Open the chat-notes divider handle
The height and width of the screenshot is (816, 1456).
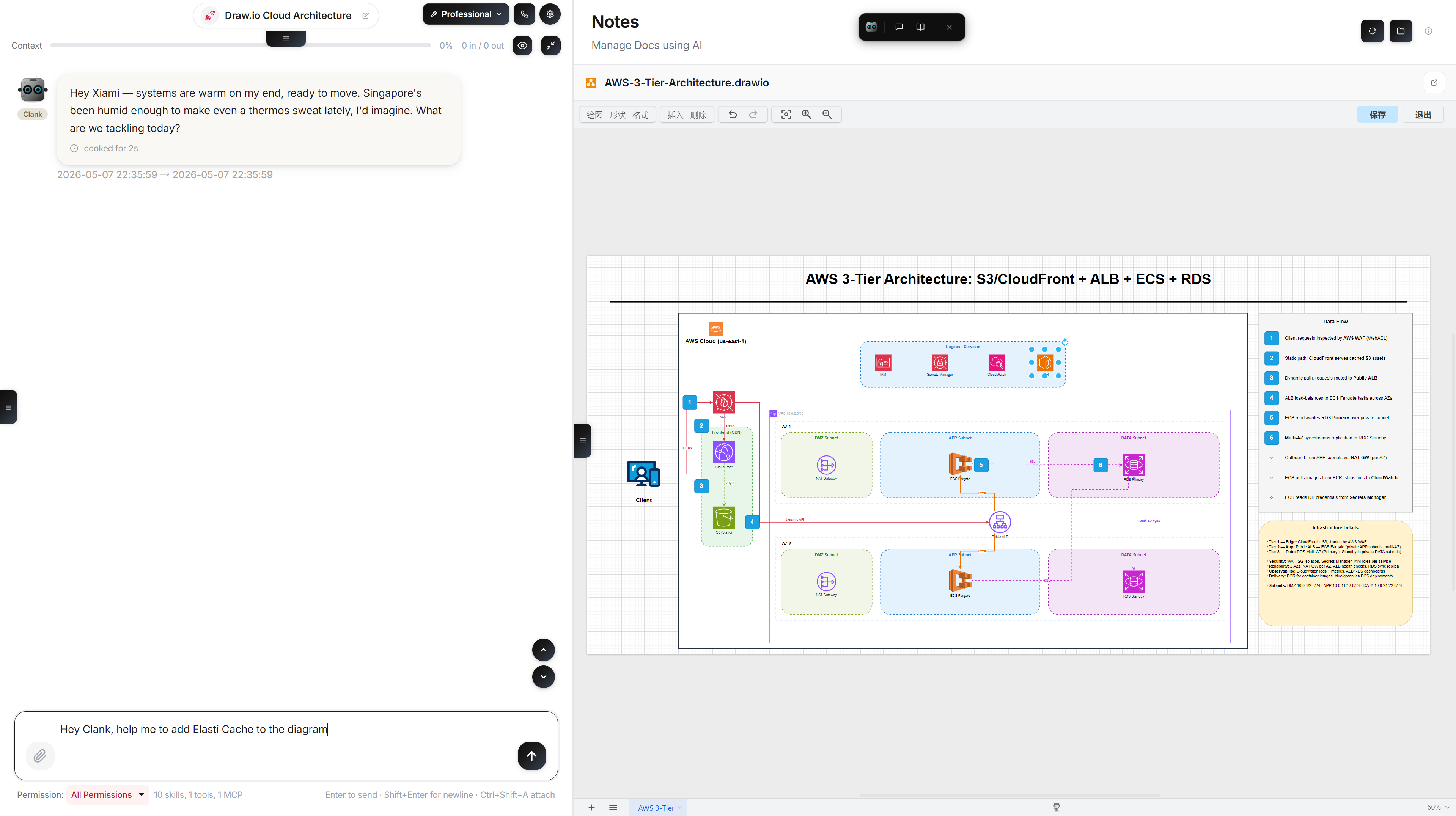[583, 441]
